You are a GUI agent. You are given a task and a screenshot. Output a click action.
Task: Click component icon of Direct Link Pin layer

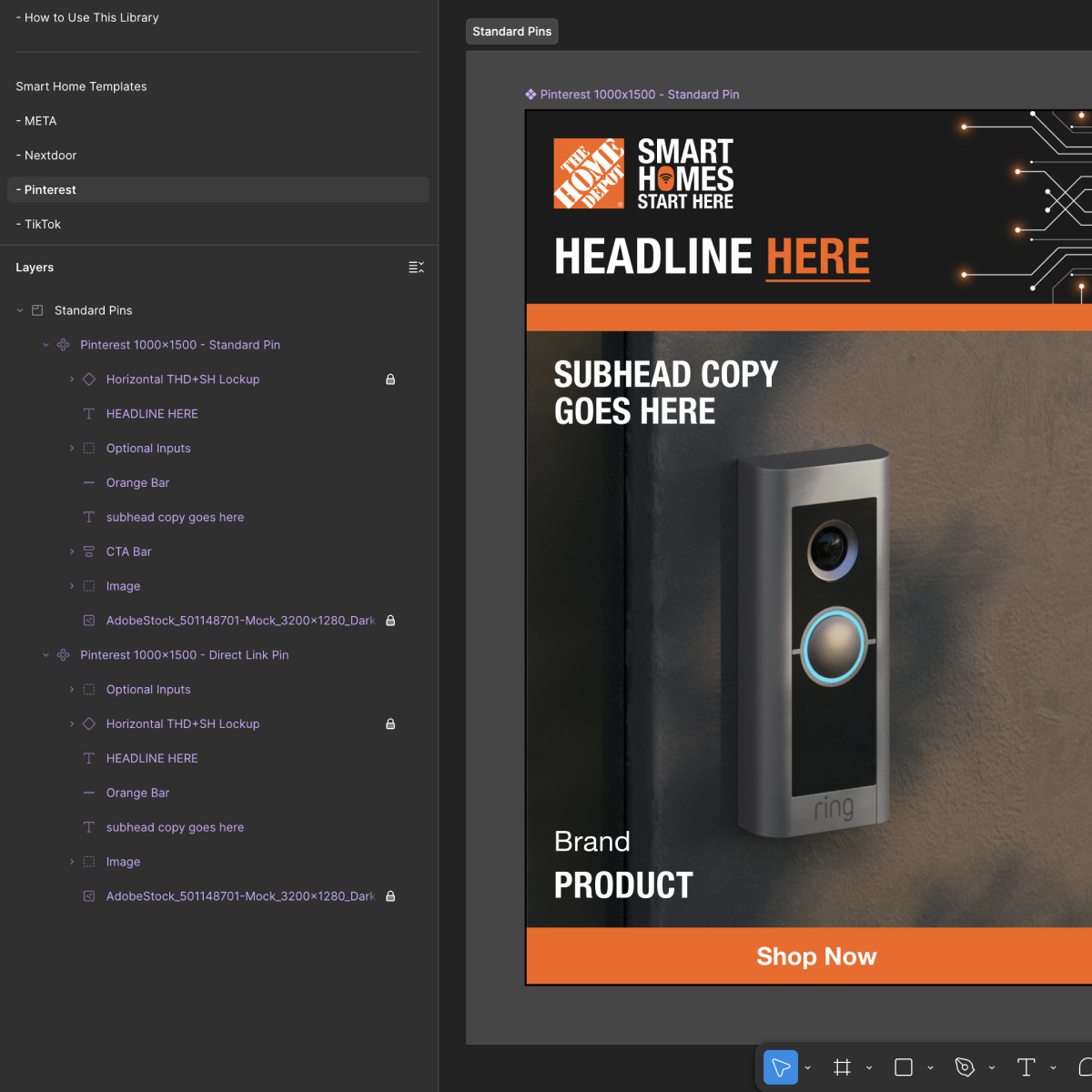pos(63,655)
